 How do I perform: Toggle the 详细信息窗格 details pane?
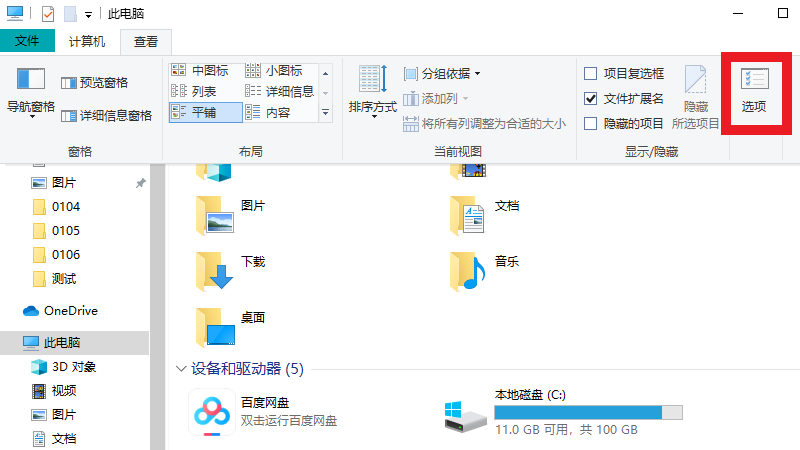click(x=106, y=115)
